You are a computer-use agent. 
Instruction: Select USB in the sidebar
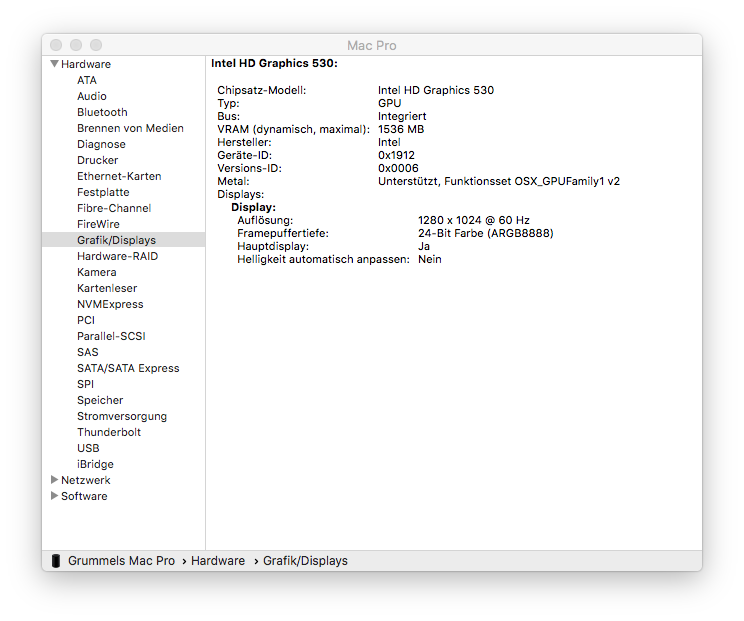[x=88, y=448]
